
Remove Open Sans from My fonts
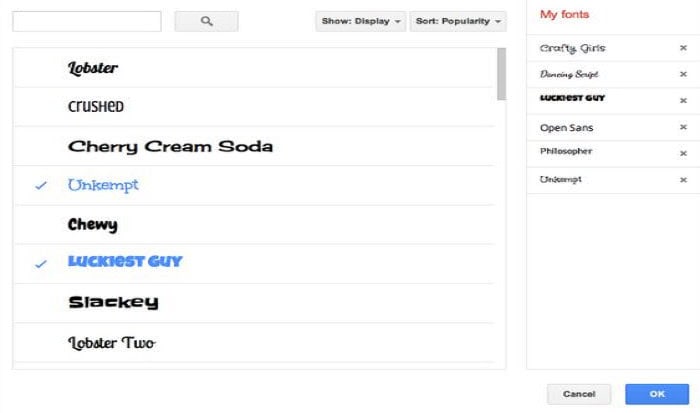683,127
